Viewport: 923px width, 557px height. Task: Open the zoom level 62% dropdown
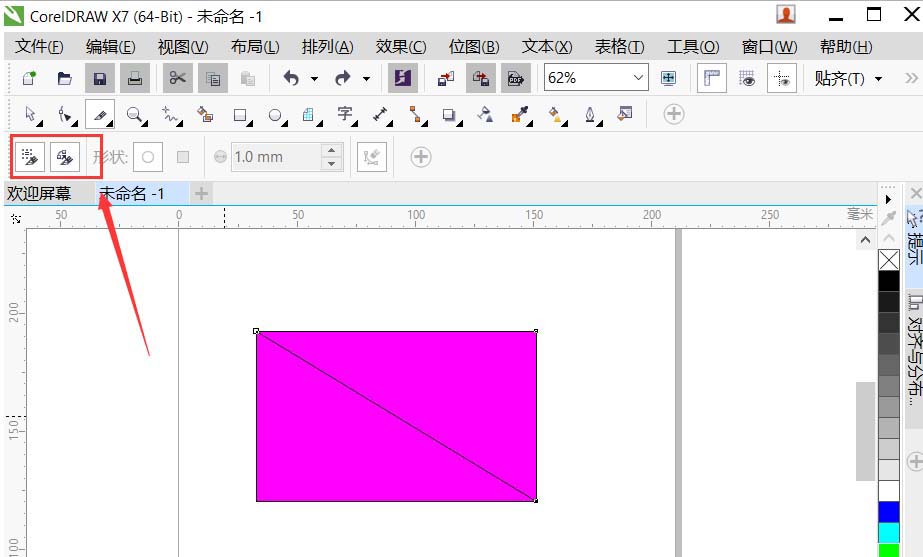pyautogui.click(x=639, y=78)
